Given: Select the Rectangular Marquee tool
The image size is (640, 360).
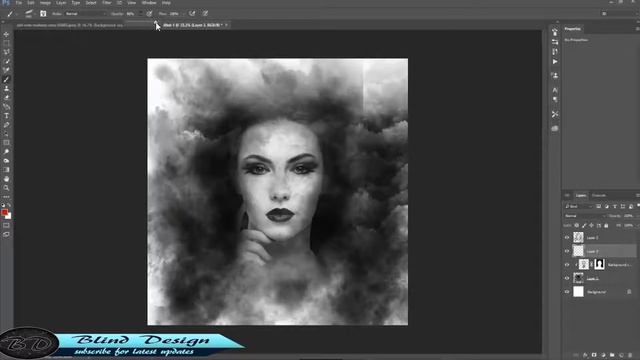Looking at the screenshot, I should (6, 43).
